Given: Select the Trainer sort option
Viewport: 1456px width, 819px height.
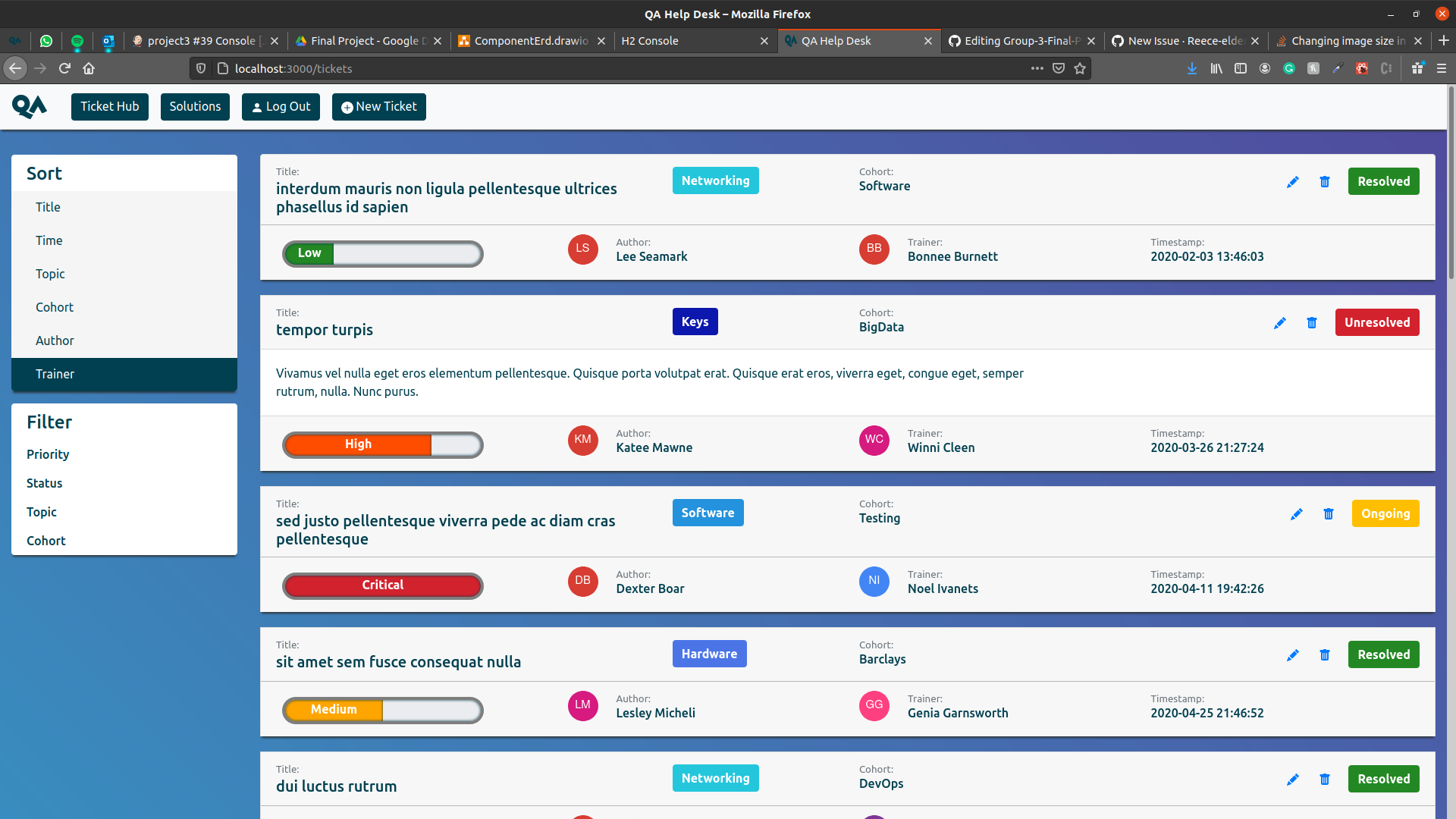Looking at the screenshot, I should click(x=124, y=374).
